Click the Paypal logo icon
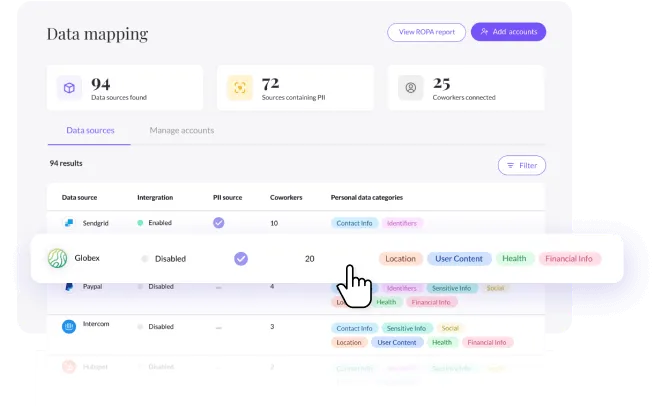662x406 pixels. [x=69, y=286]
